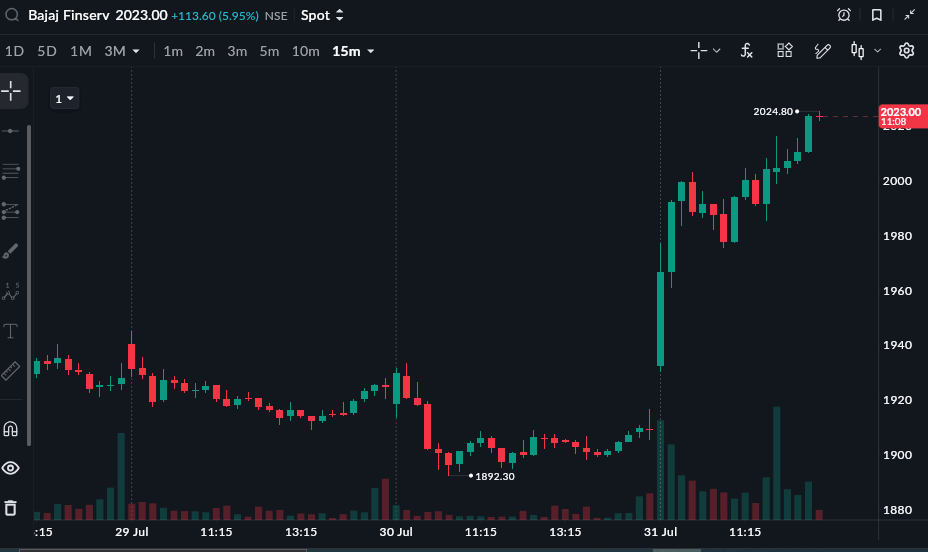This screenshot has height=552, width=928.
Task: Set interval to 10m
Action: 305,51
